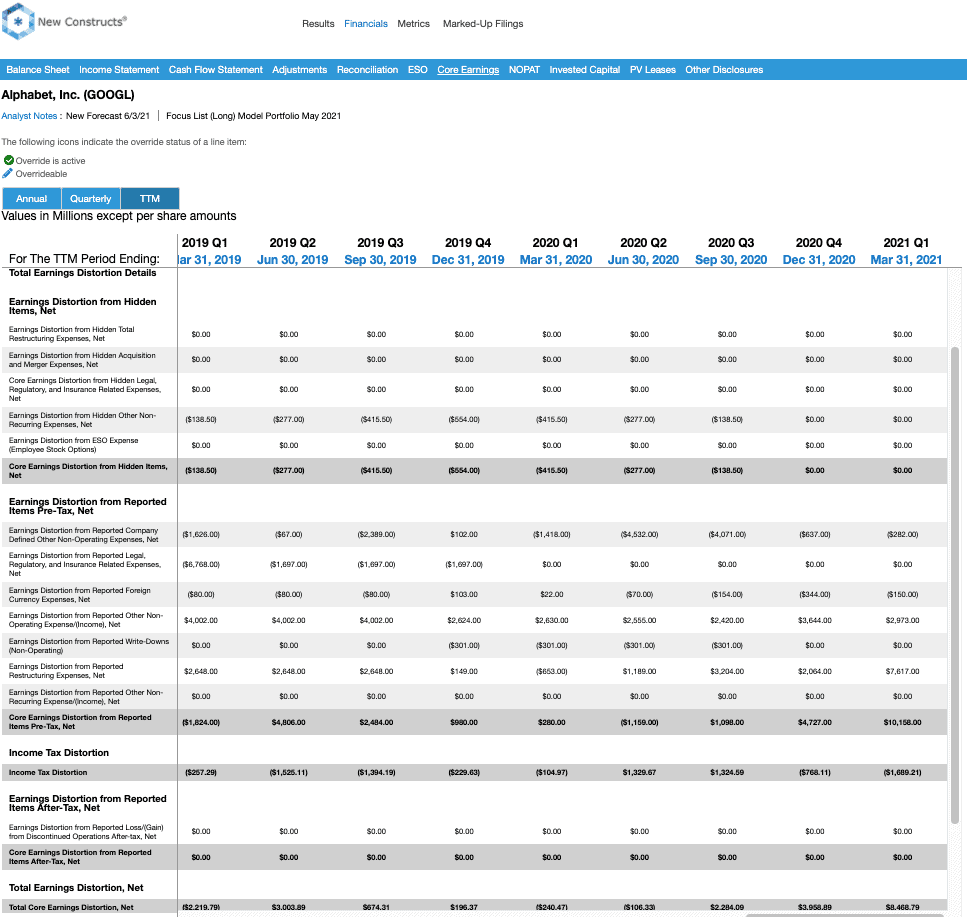Click Core Earnings Distortion from Hidden Items row
Viewport: 967px width, 917px height.
(x=474, y=471)
